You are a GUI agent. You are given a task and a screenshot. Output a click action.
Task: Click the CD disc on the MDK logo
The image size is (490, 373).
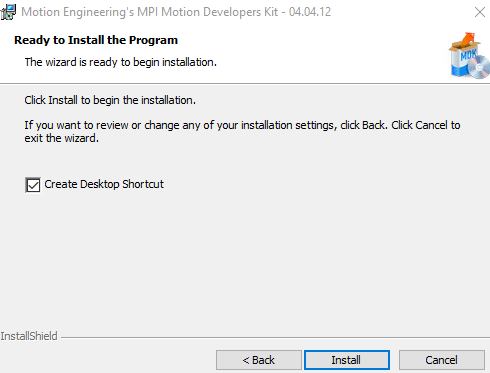click(479, 68)
